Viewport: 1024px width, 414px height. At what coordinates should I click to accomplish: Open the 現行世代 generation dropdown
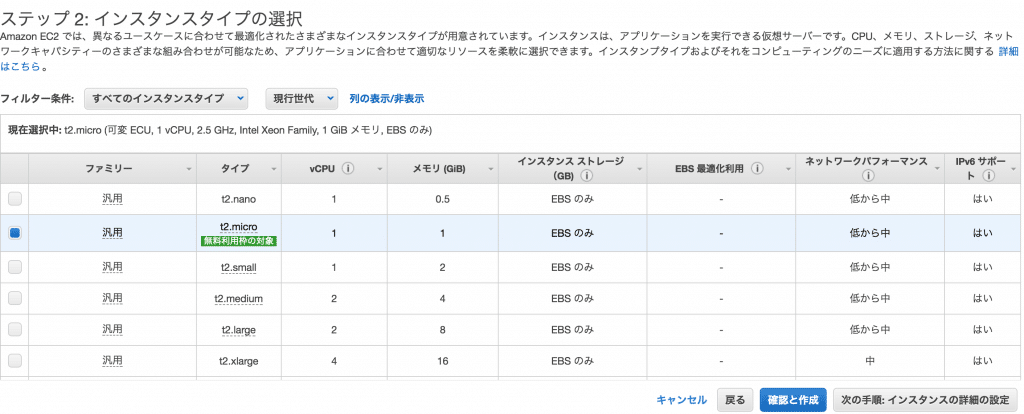(x=301, y=99)
